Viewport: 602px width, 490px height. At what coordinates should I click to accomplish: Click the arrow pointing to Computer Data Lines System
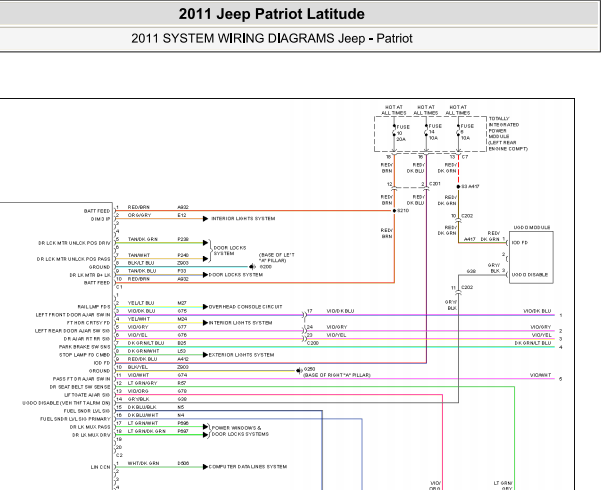205,467
